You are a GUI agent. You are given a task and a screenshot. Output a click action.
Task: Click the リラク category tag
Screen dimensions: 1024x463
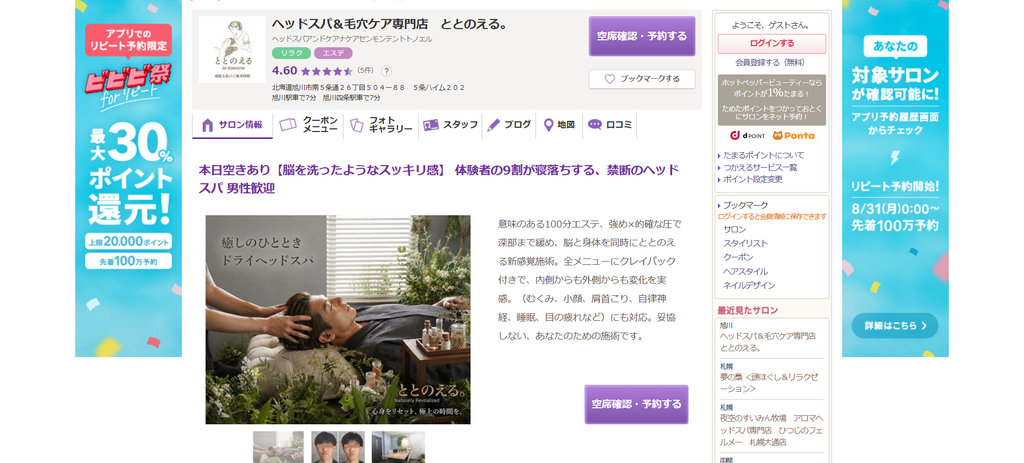[x=291, y=53]
